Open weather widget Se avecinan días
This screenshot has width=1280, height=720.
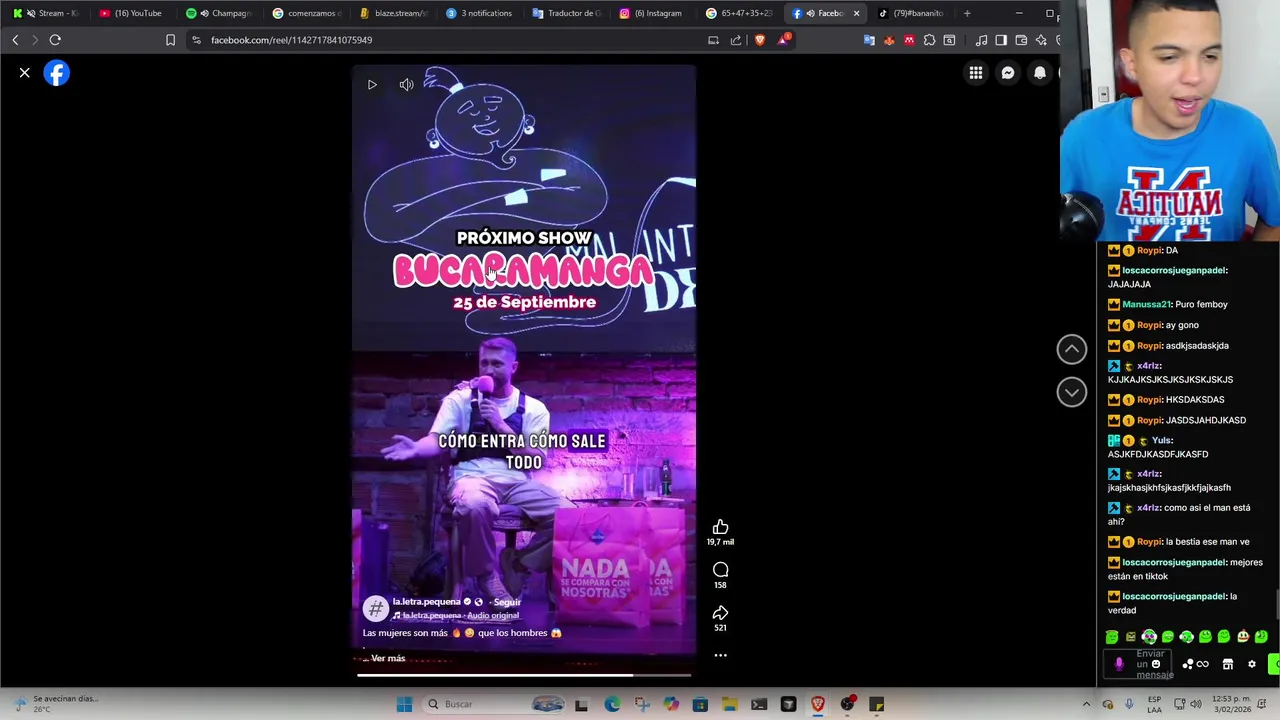coord(55,703)
